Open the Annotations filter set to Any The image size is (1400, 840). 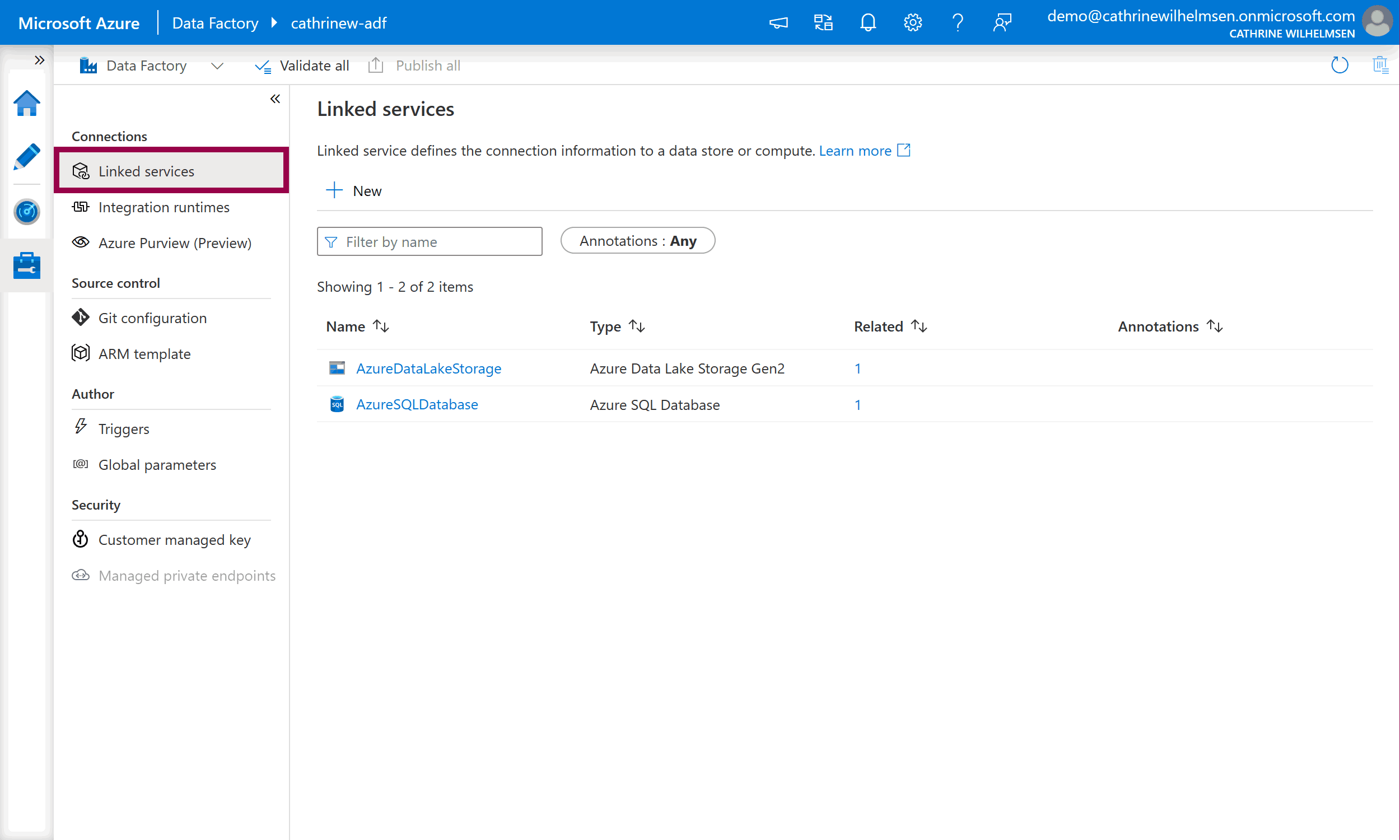pos(637,241)
